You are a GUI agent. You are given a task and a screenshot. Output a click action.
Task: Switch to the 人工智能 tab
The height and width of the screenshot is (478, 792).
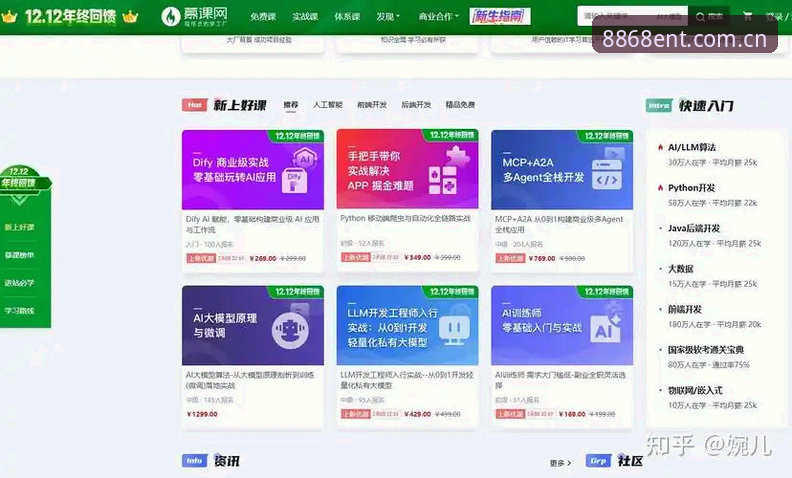pos(328,105)
